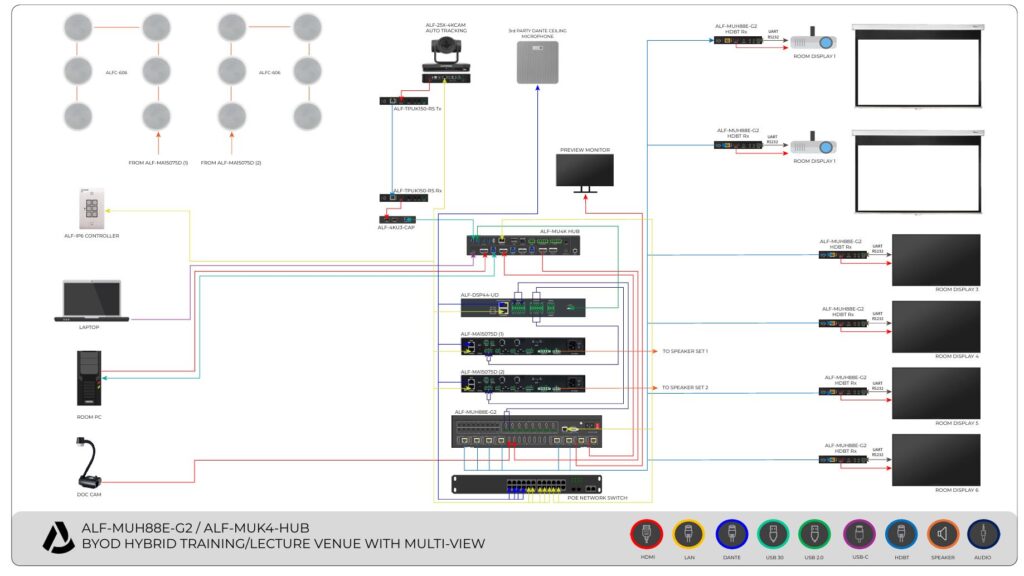Click the Room PC tower
Image resolution: width=1024 pixels, height=576 pixels.
(89, 378)
